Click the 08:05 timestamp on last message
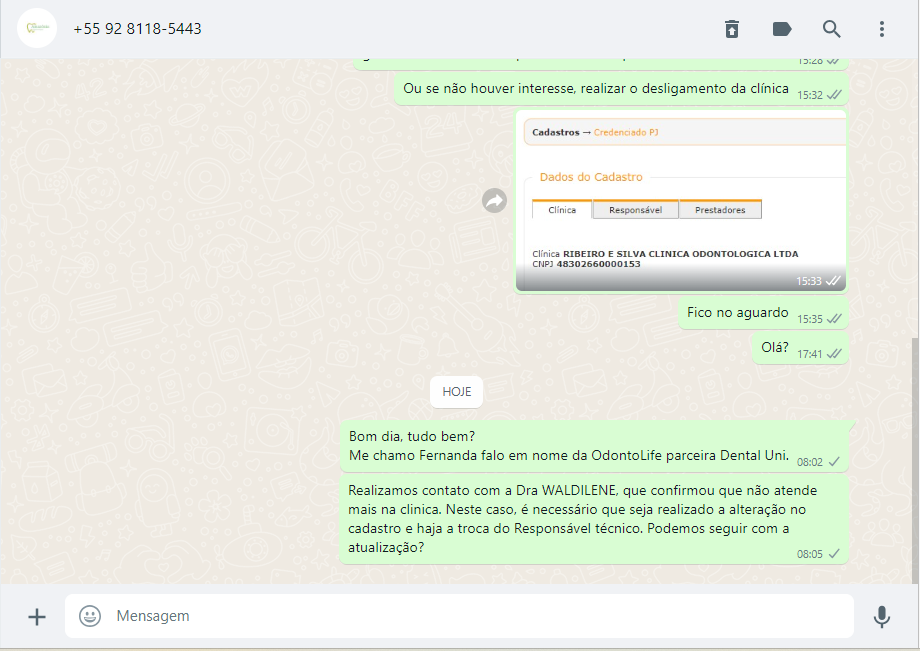This screenshot has width=920, height=651. [x=810, y=554]
